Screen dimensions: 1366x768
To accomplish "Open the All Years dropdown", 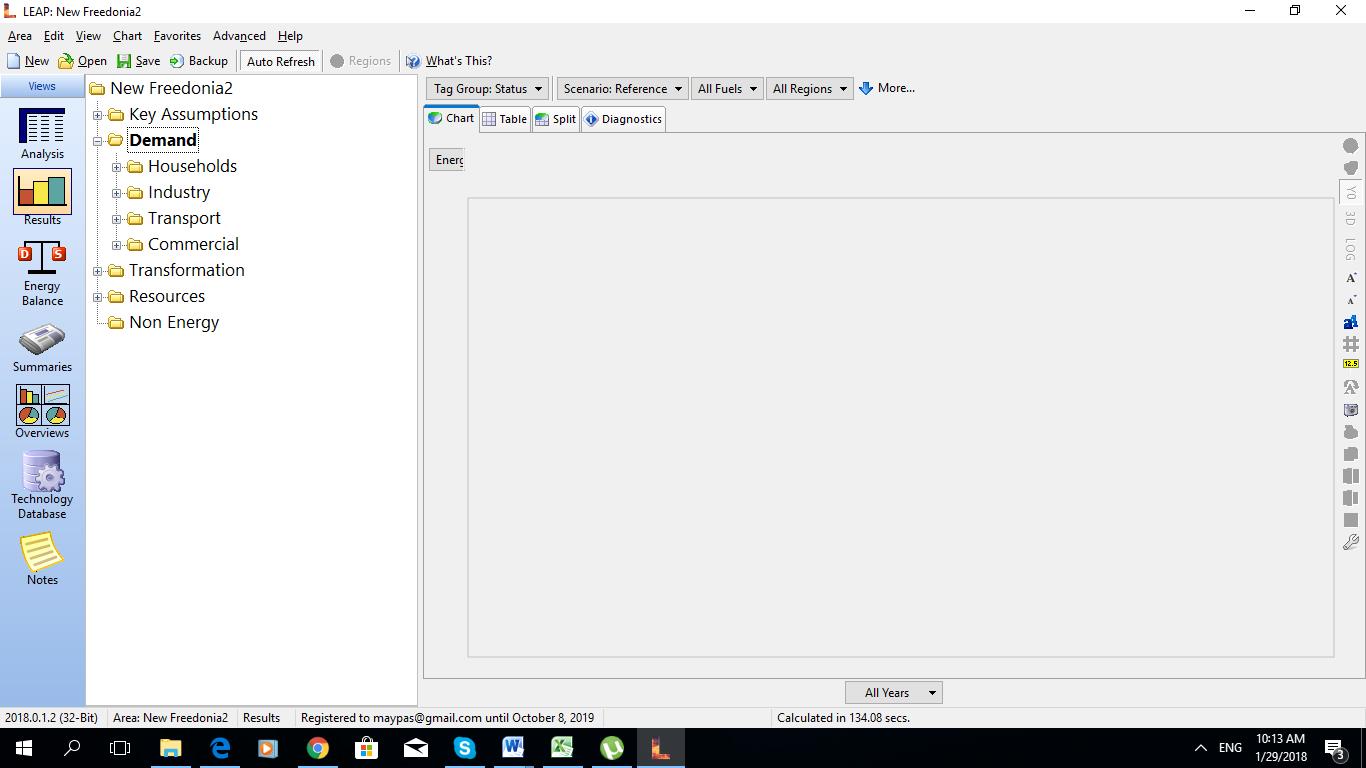I will pyautogui.click(x=894, y=692).
